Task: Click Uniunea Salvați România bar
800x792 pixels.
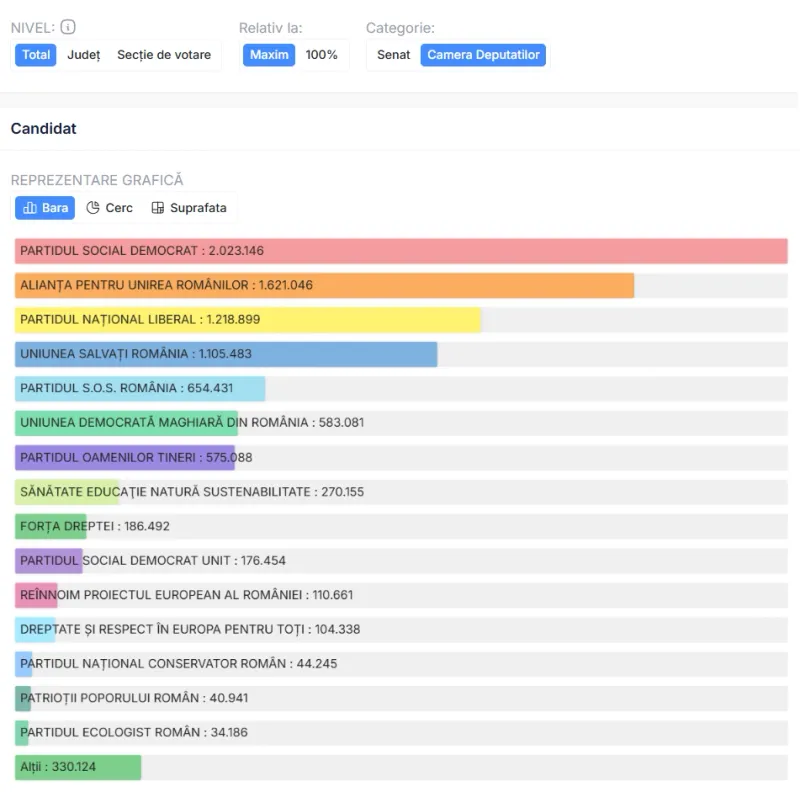Action: click(226, 354)
